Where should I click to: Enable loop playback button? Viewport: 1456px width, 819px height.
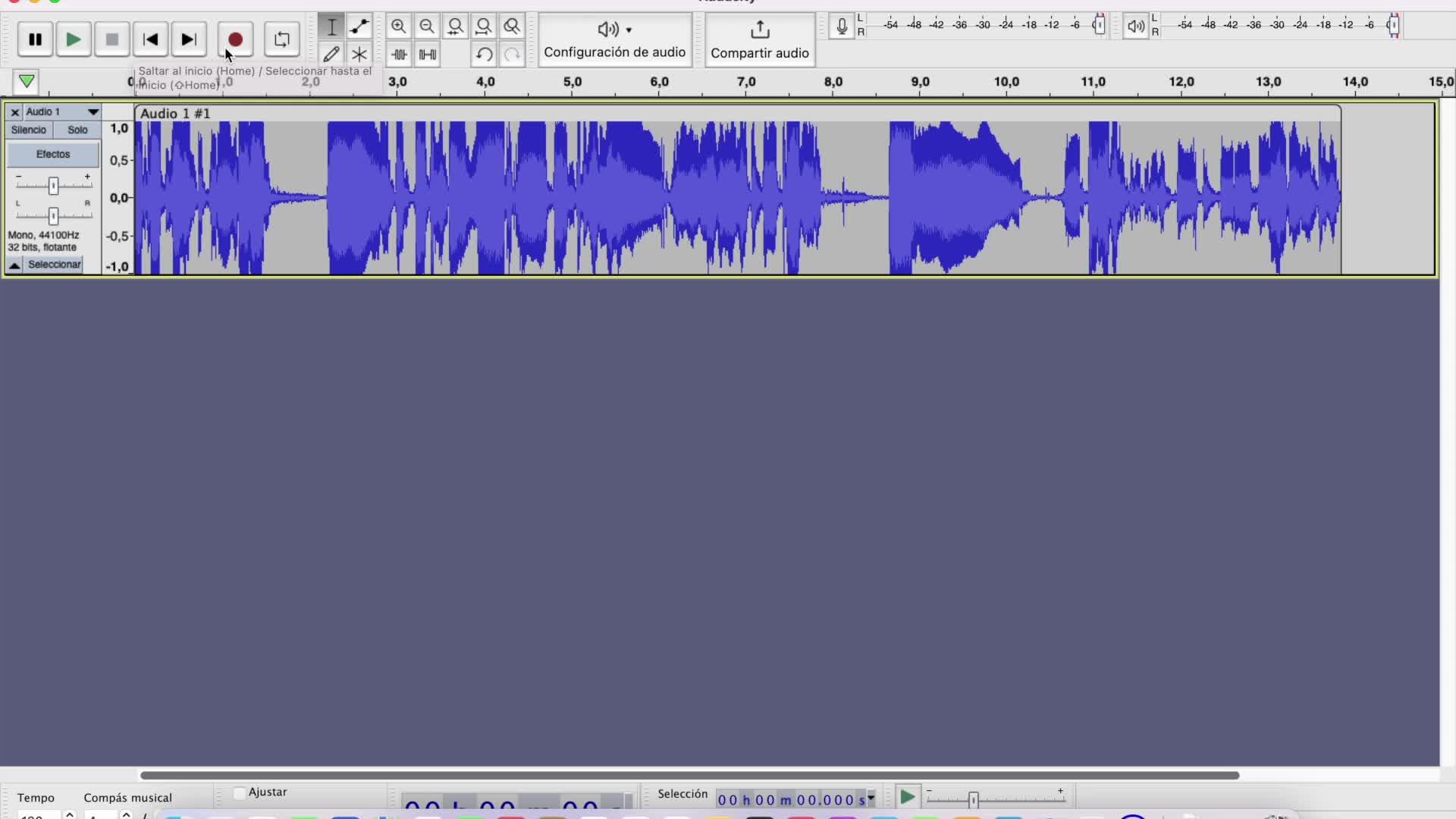tap(281, 39)
